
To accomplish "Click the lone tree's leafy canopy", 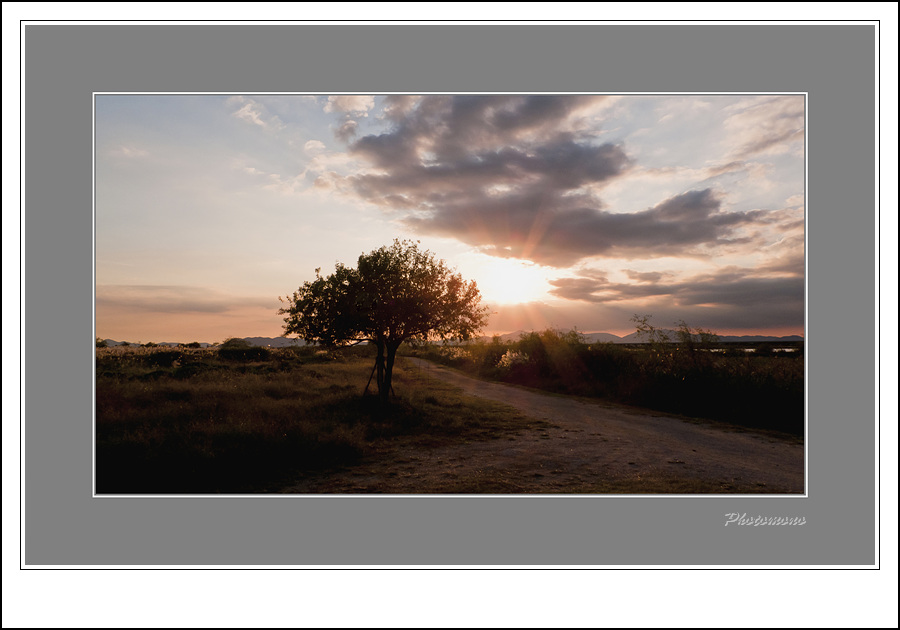I will (385, 292).
